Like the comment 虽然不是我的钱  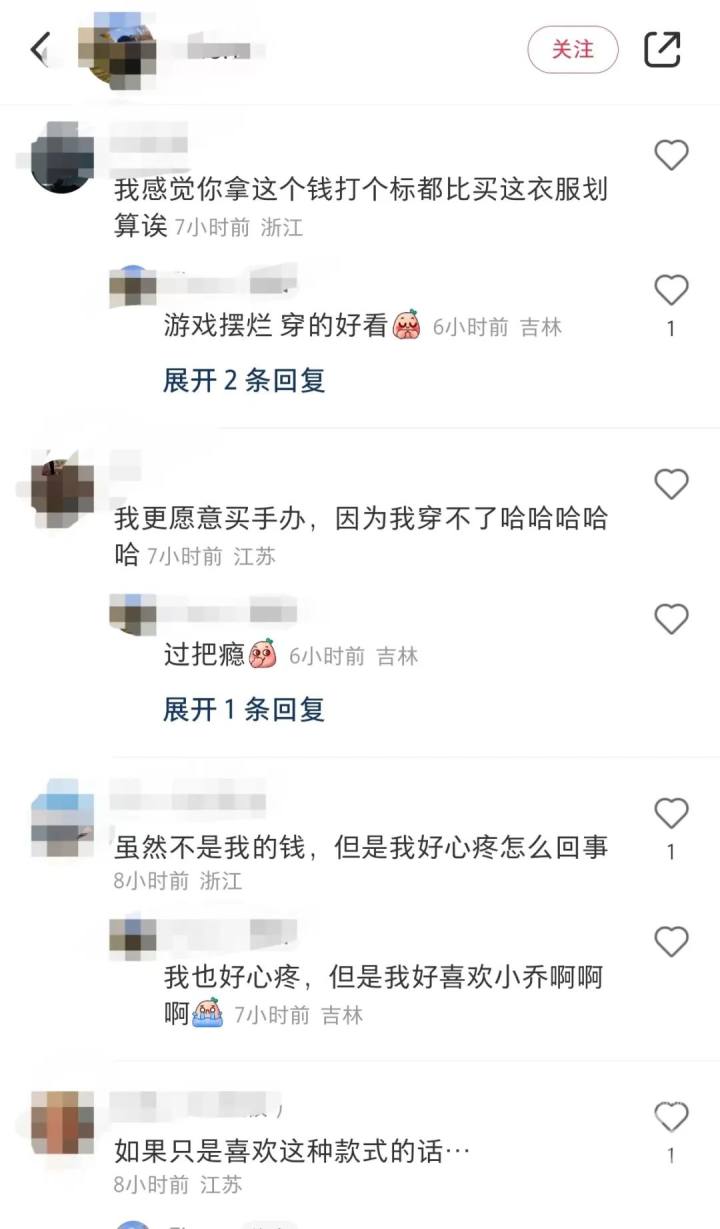click(x=671, y=813)
